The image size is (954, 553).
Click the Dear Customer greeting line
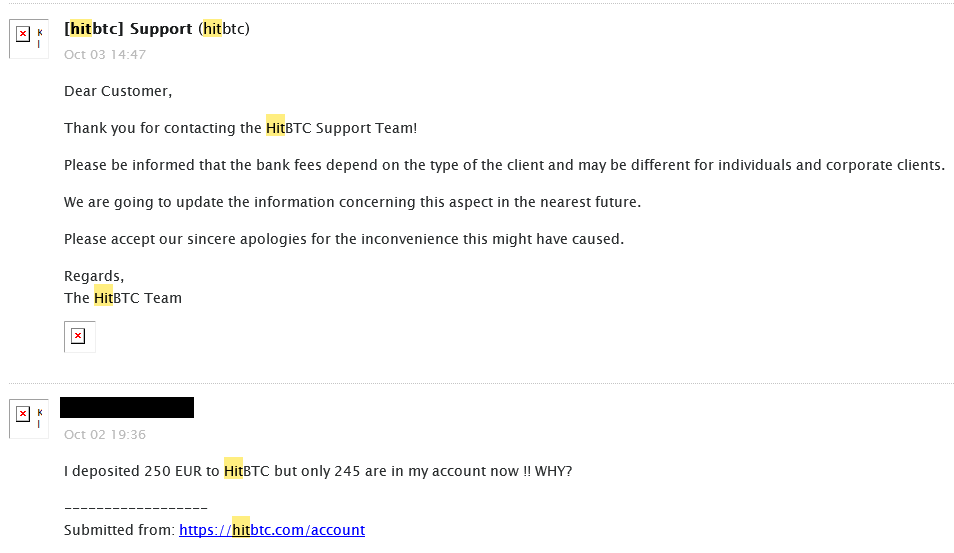pyautogui.click(x=118, y=91)
